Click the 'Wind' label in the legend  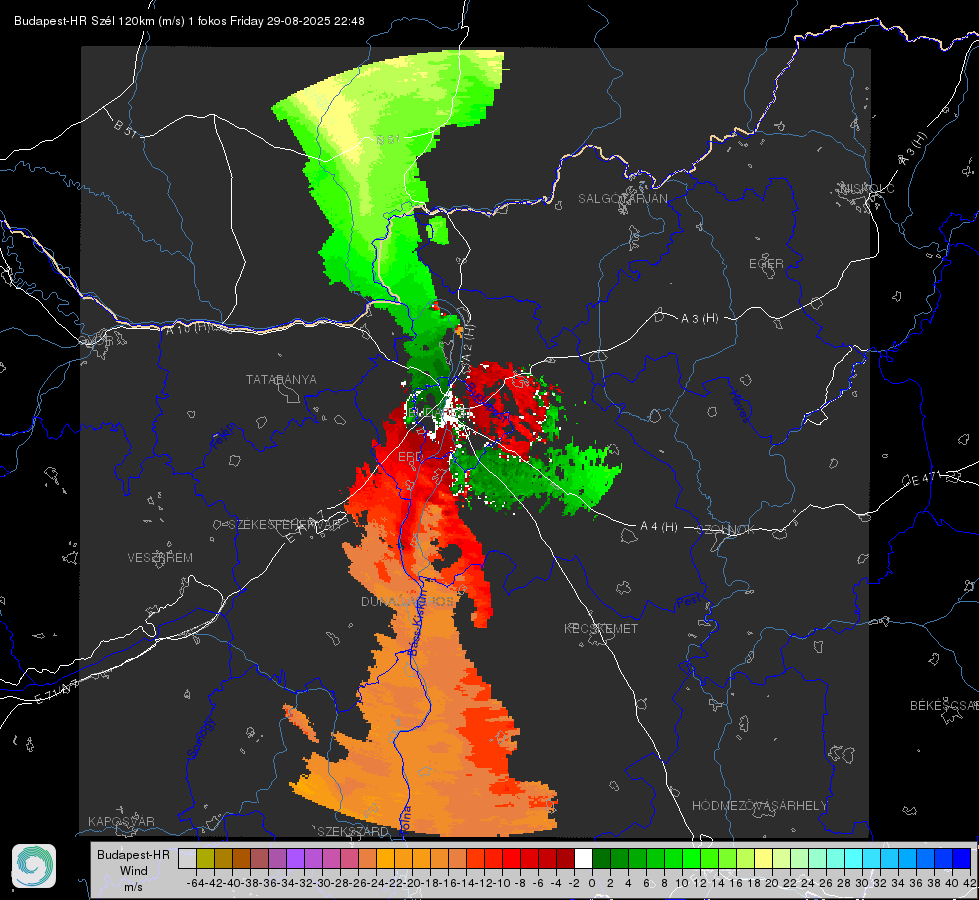tap(134, 871)
